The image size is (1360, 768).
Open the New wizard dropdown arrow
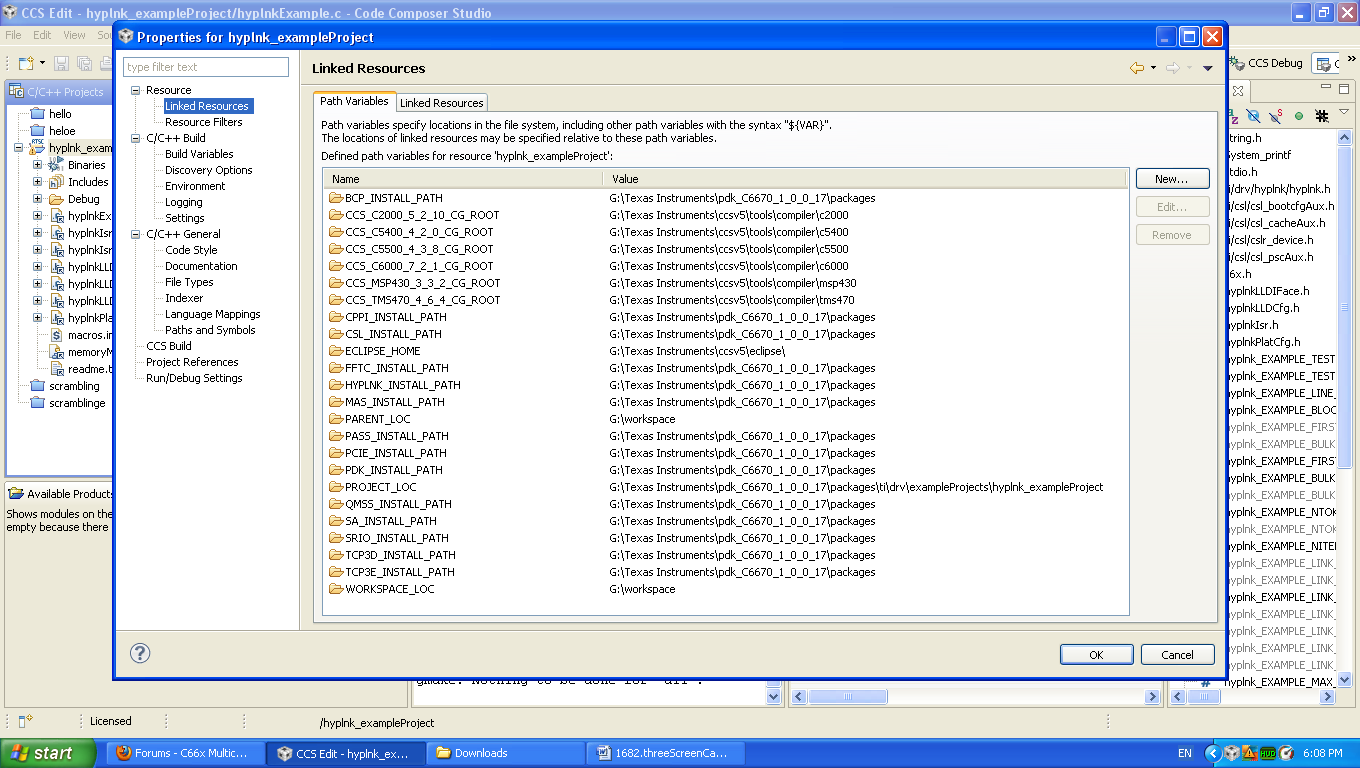[x=42, y=63]
